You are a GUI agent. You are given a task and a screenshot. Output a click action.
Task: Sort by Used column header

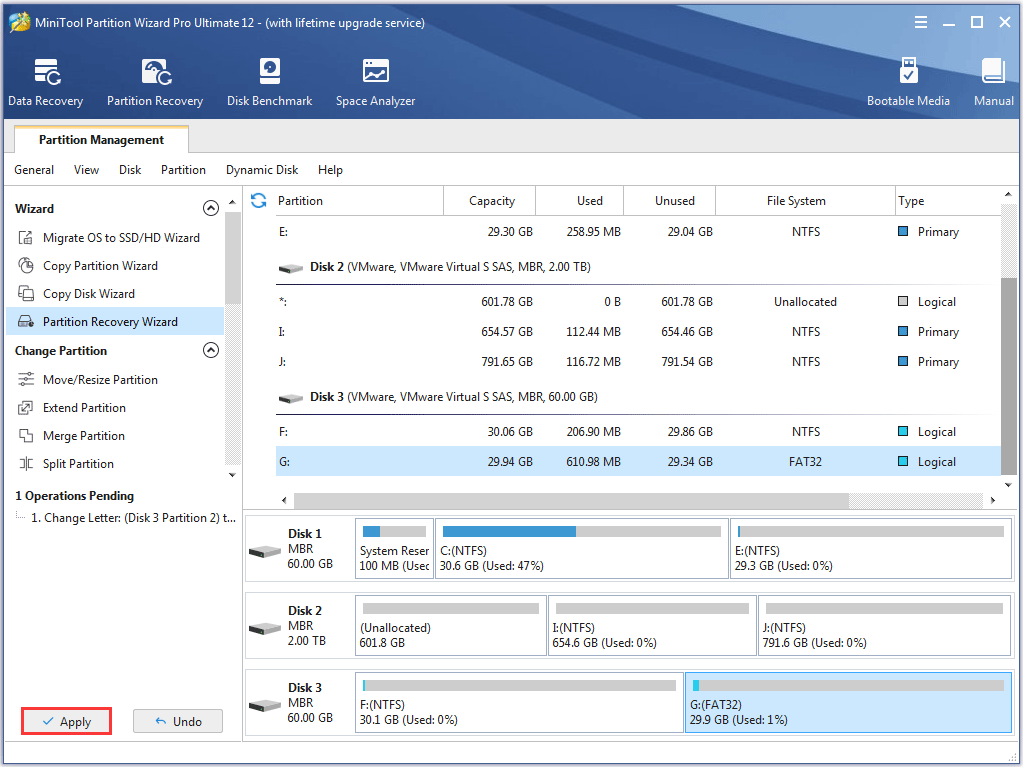[581, 201]
